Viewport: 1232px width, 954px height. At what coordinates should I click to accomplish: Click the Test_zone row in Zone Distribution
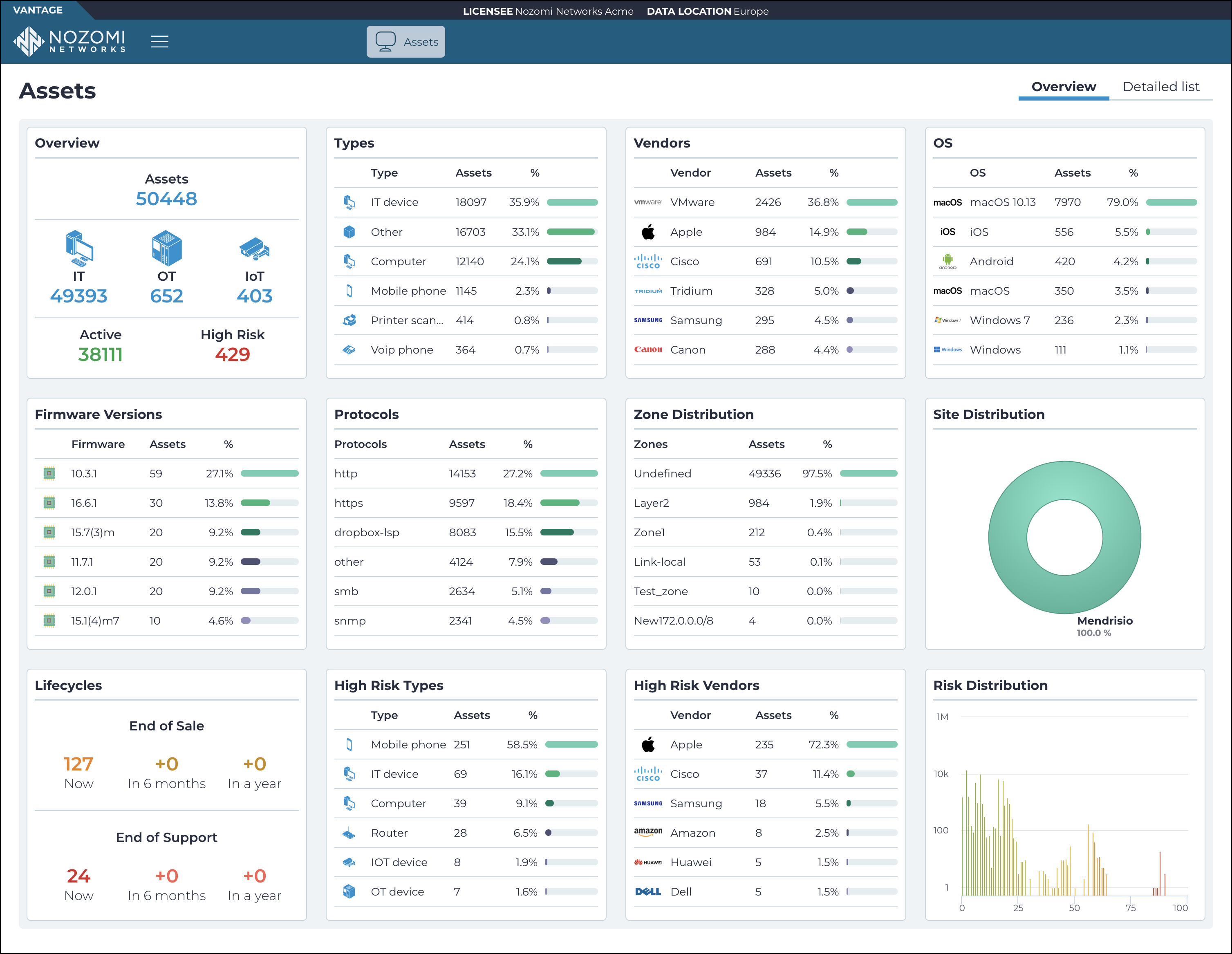[x=766, y=591]
